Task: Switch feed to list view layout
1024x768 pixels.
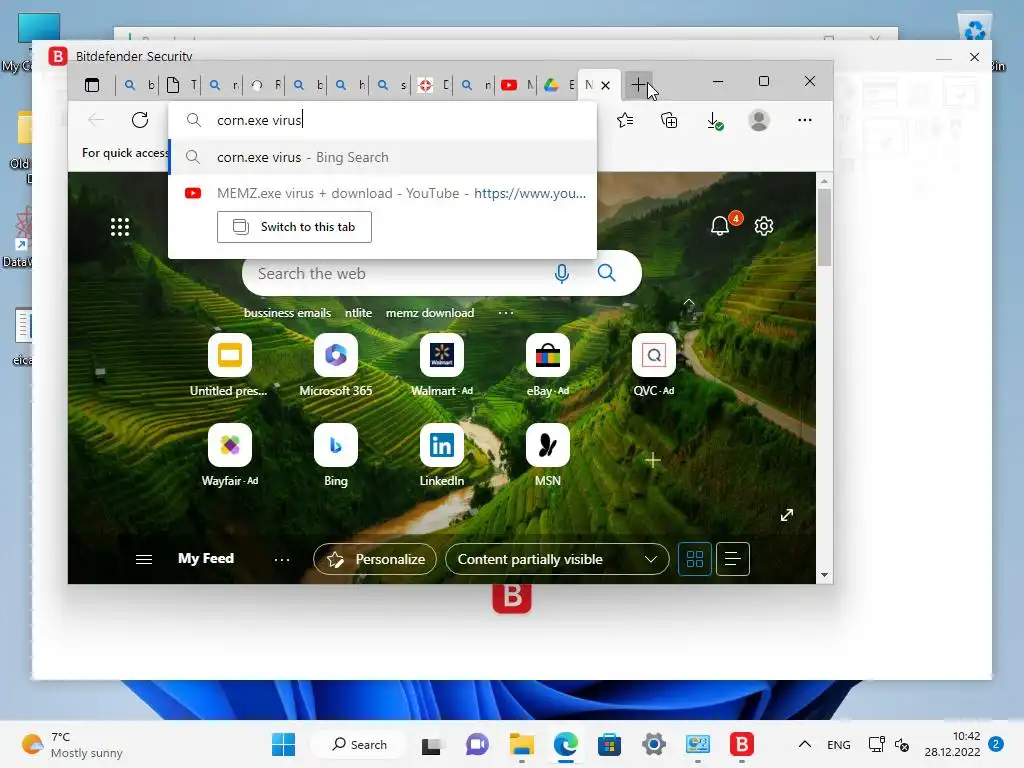Action: 733,559
